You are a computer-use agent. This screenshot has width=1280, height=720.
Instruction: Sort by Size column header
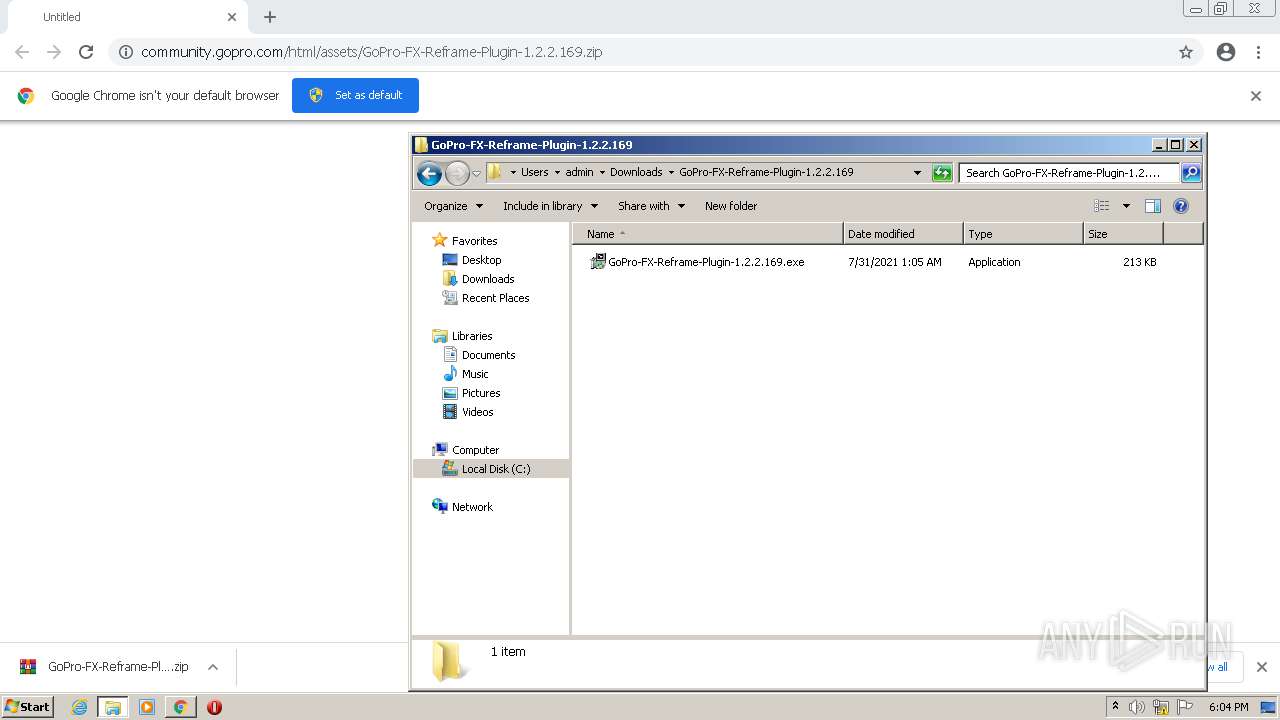click(1123, 234)
